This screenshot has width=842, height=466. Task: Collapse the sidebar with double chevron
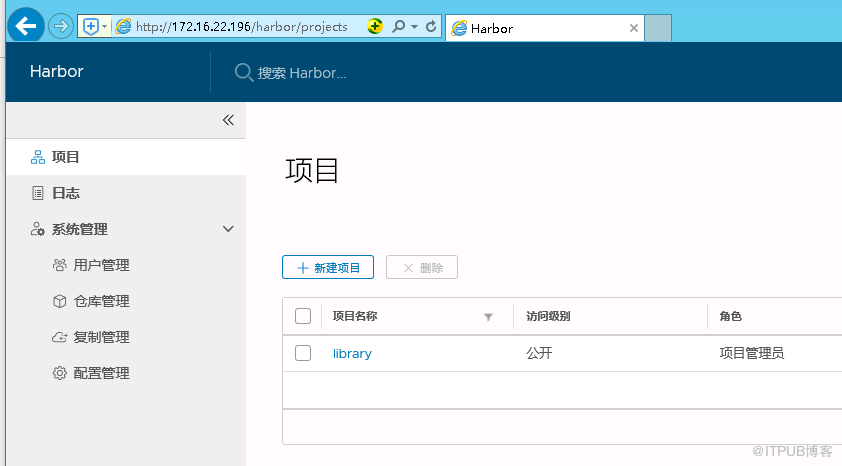(228, 120)
